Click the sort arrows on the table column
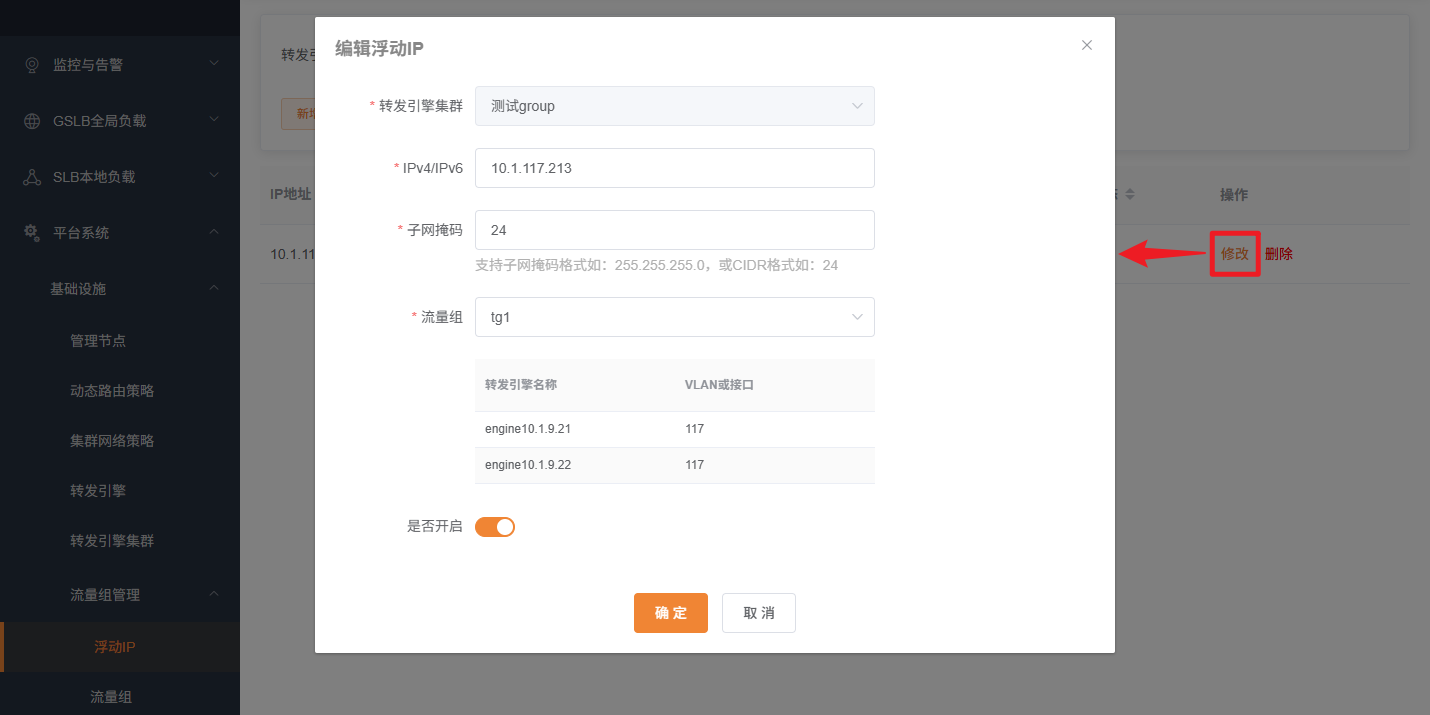 [x=1130, y=194]
